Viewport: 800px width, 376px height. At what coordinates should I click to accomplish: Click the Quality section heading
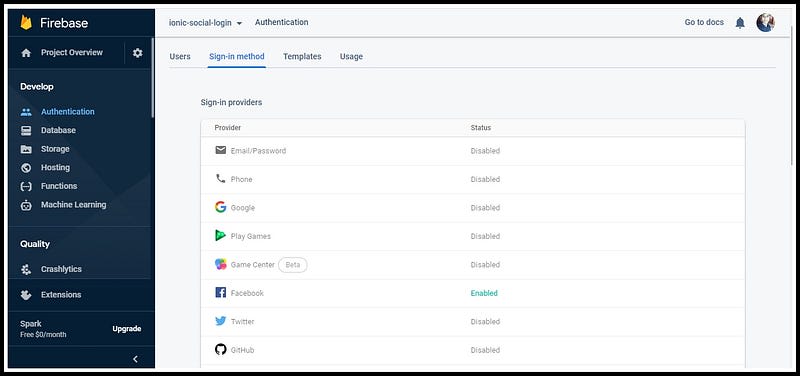pyautogui.click(x=35, y=244)
